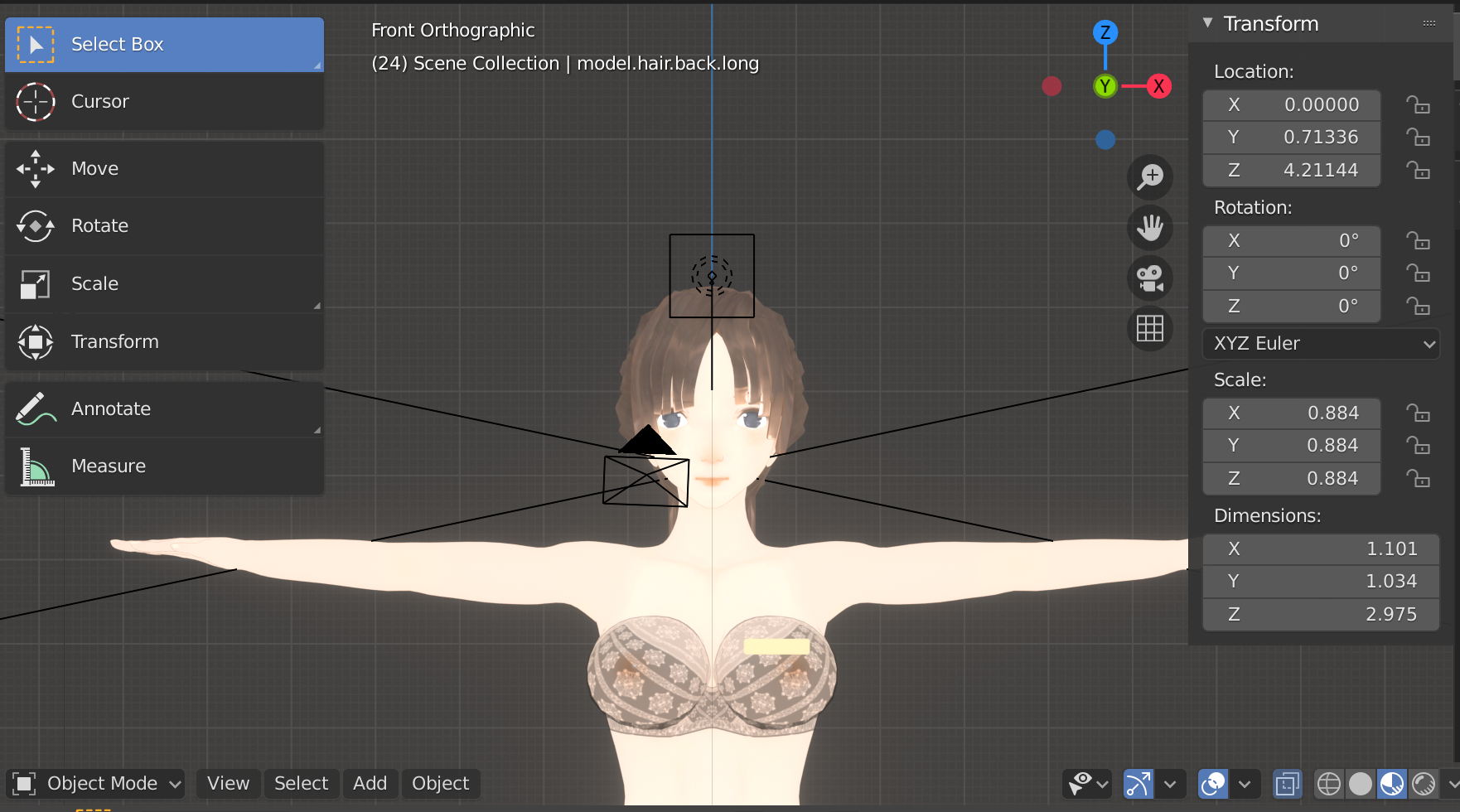Viewport: 1460px width, 812px height.
Task: Open the Object Mode dropdown
Action: point(95,783)
